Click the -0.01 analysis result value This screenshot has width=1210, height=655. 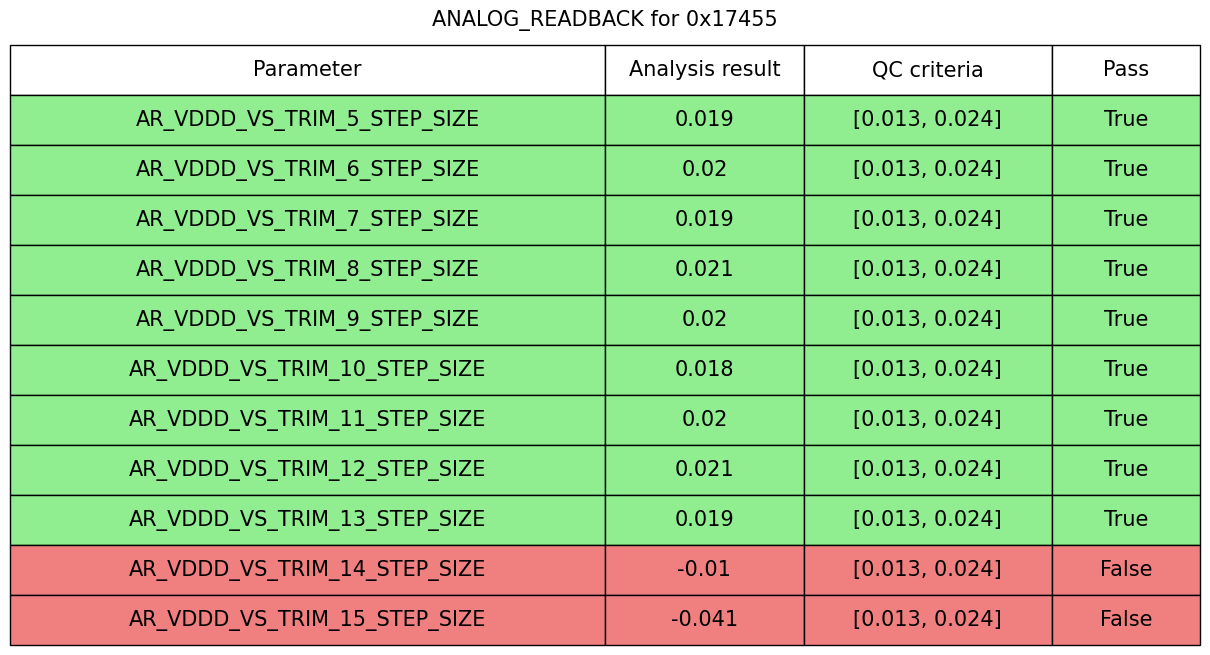pos(704,570)
